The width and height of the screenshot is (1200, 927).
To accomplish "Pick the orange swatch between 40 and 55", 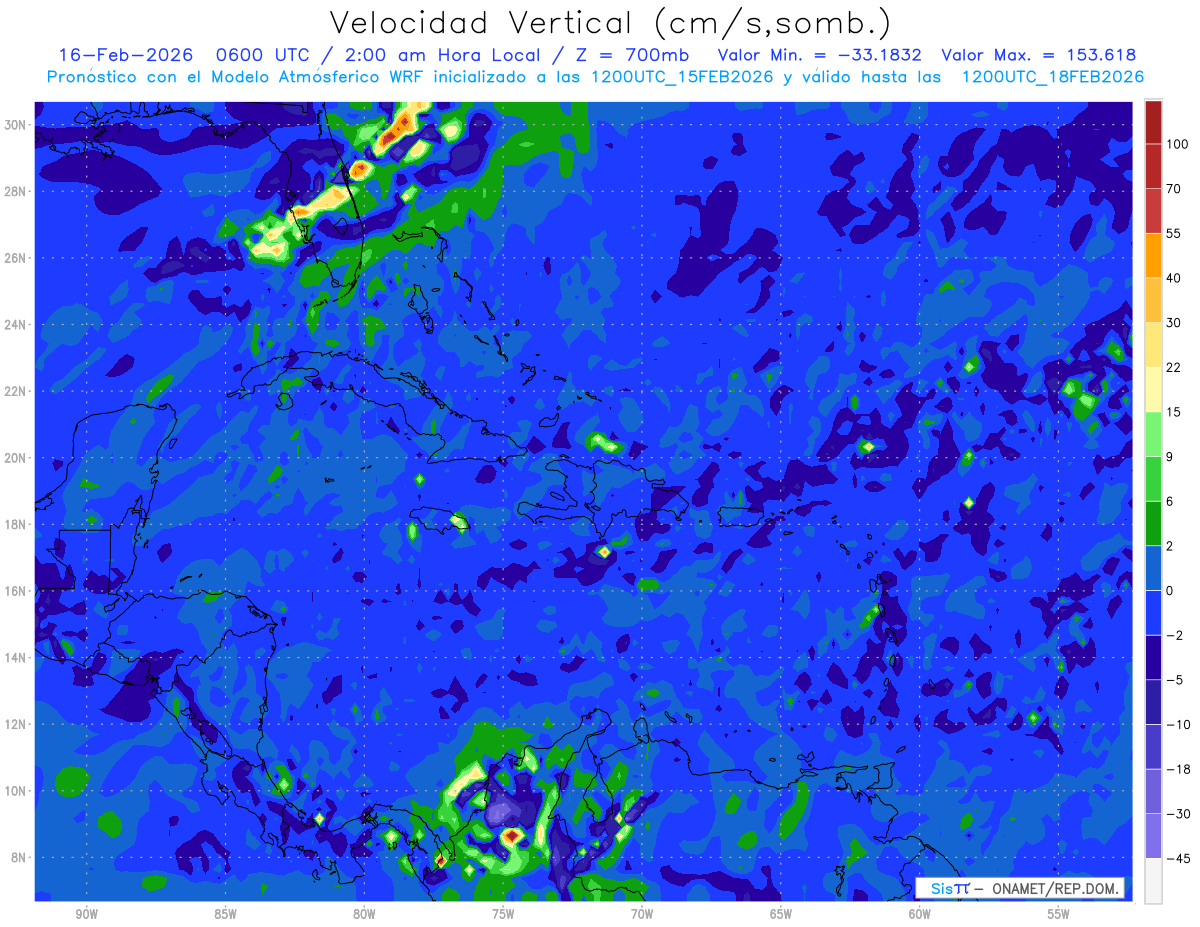I will tap(1153, 255).
